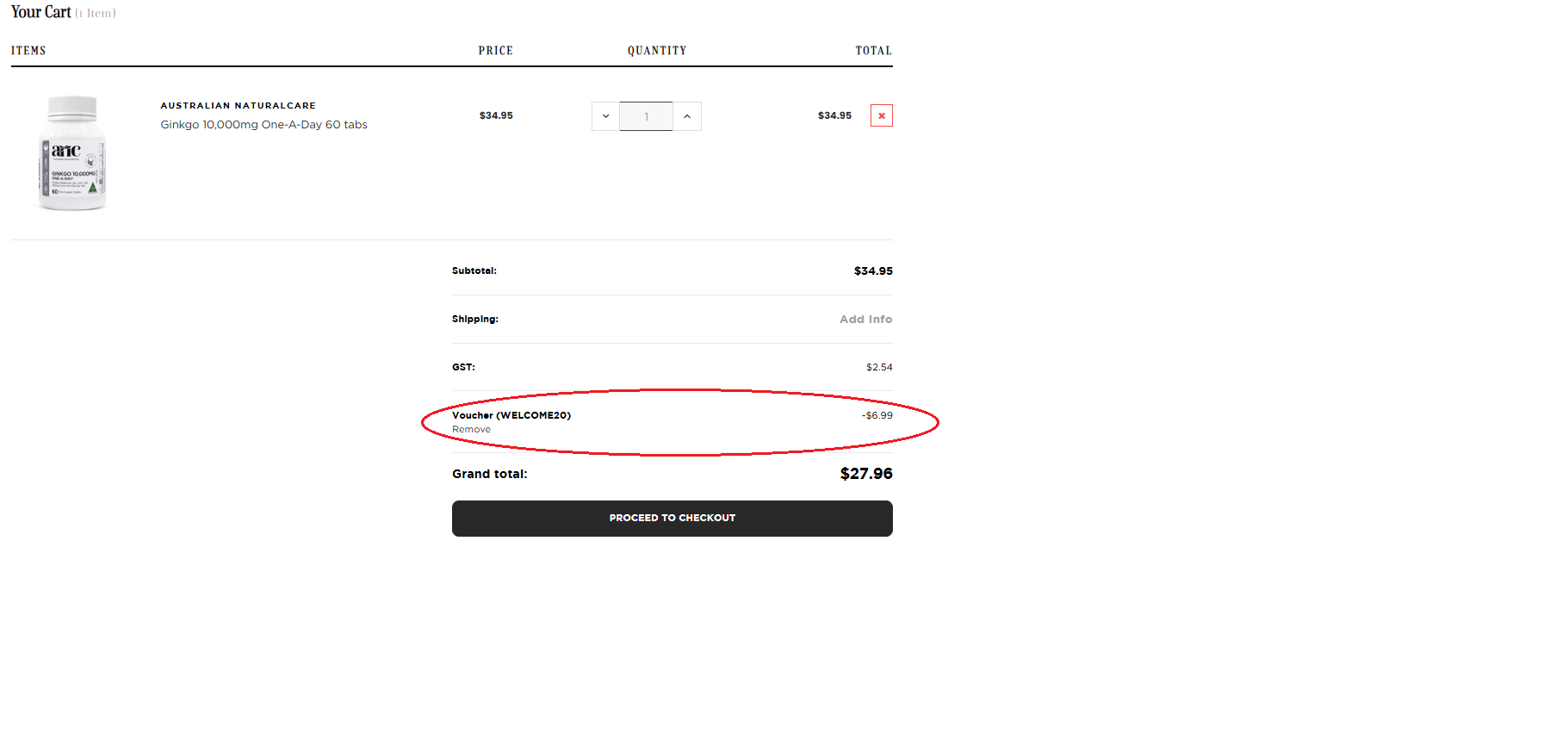Click the PRICE column header
This screenshot has width=1568, height=746.
pyautogui.click(x=496, y=50)
